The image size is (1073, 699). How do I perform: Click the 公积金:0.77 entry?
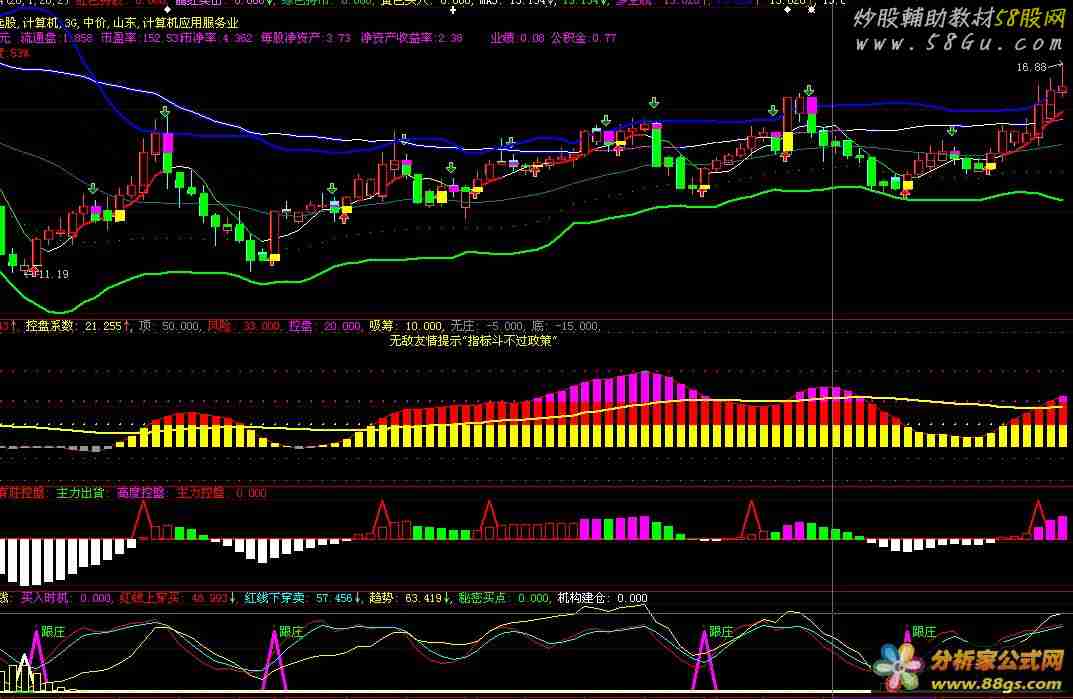pos(583,38)
